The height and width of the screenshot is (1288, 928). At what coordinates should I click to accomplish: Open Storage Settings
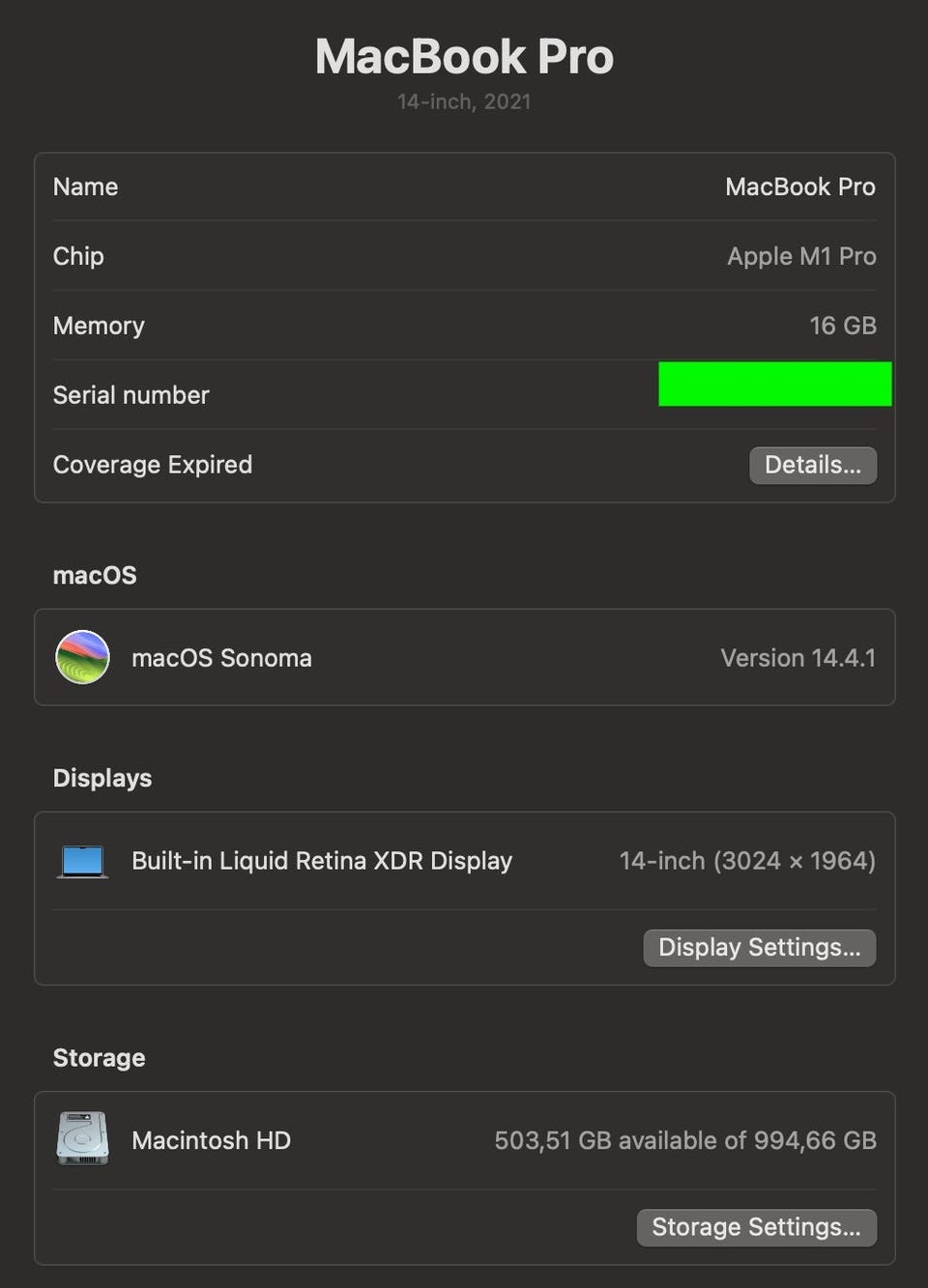pos(756,1227)
